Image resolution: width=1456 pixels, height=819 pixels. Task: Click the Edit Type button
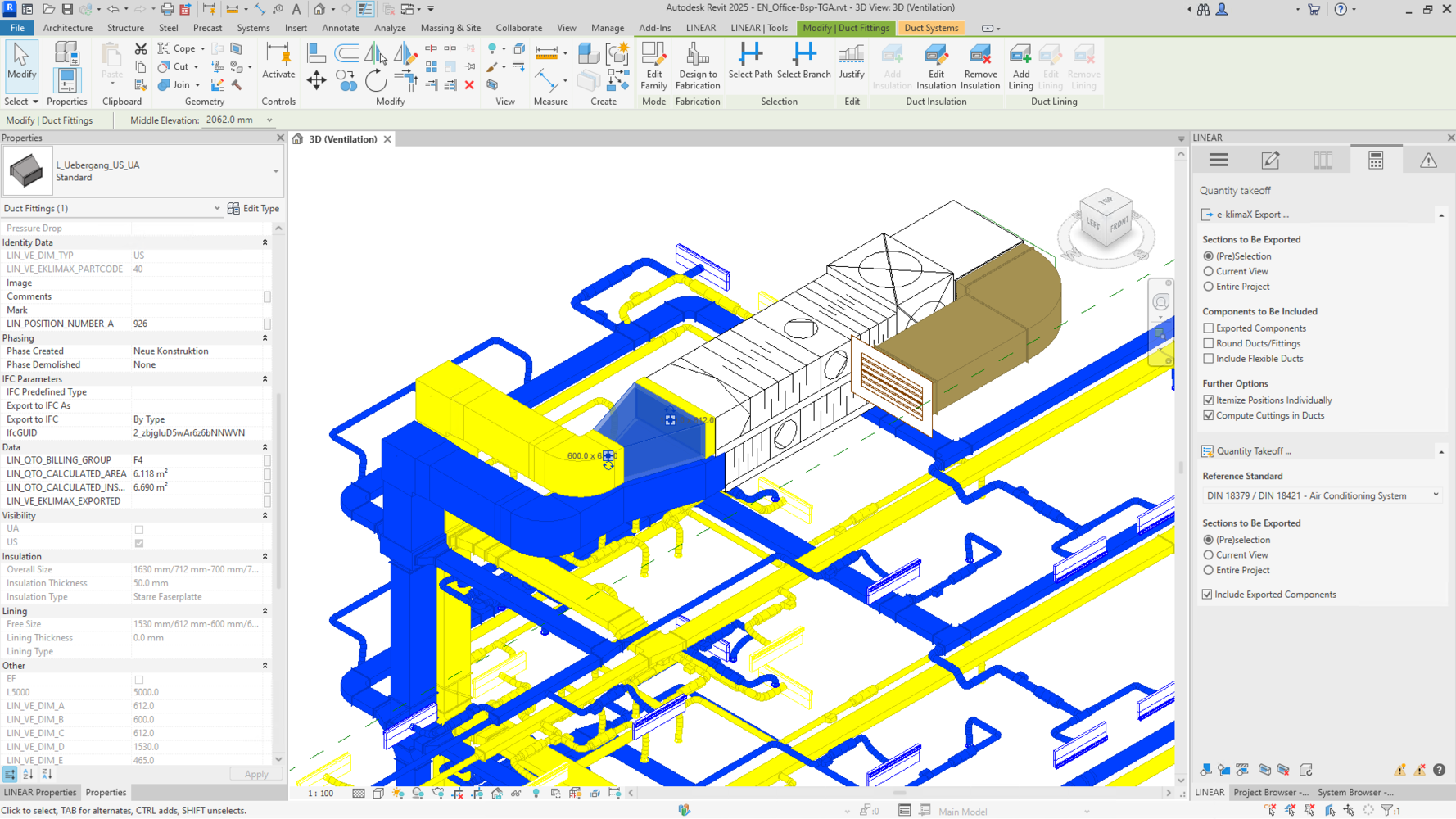pyautogui.click(x=254, y=209)
